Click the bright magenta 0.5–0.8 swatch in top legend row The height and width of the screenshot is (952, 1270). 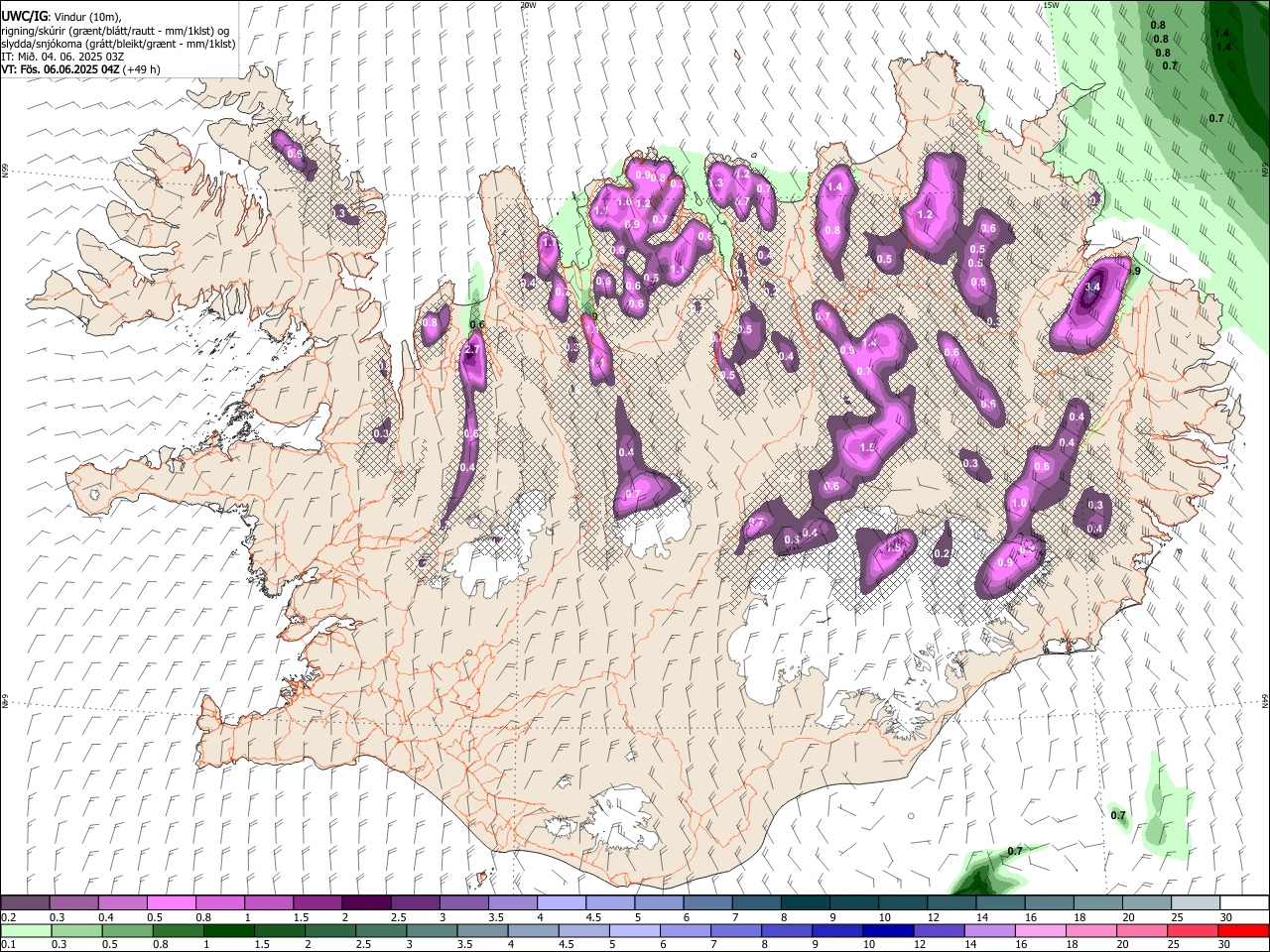tap(171, 903)
